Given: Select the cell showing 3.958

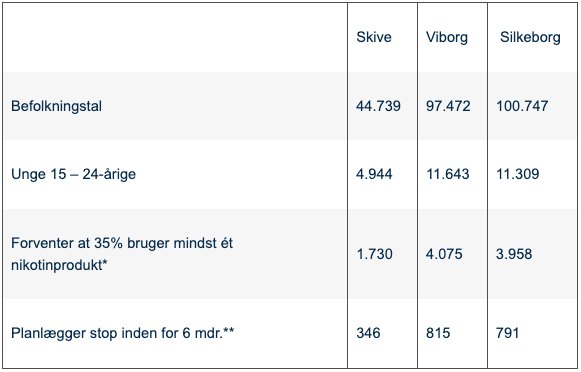Looking at the screenshot, I should point(514,254).
